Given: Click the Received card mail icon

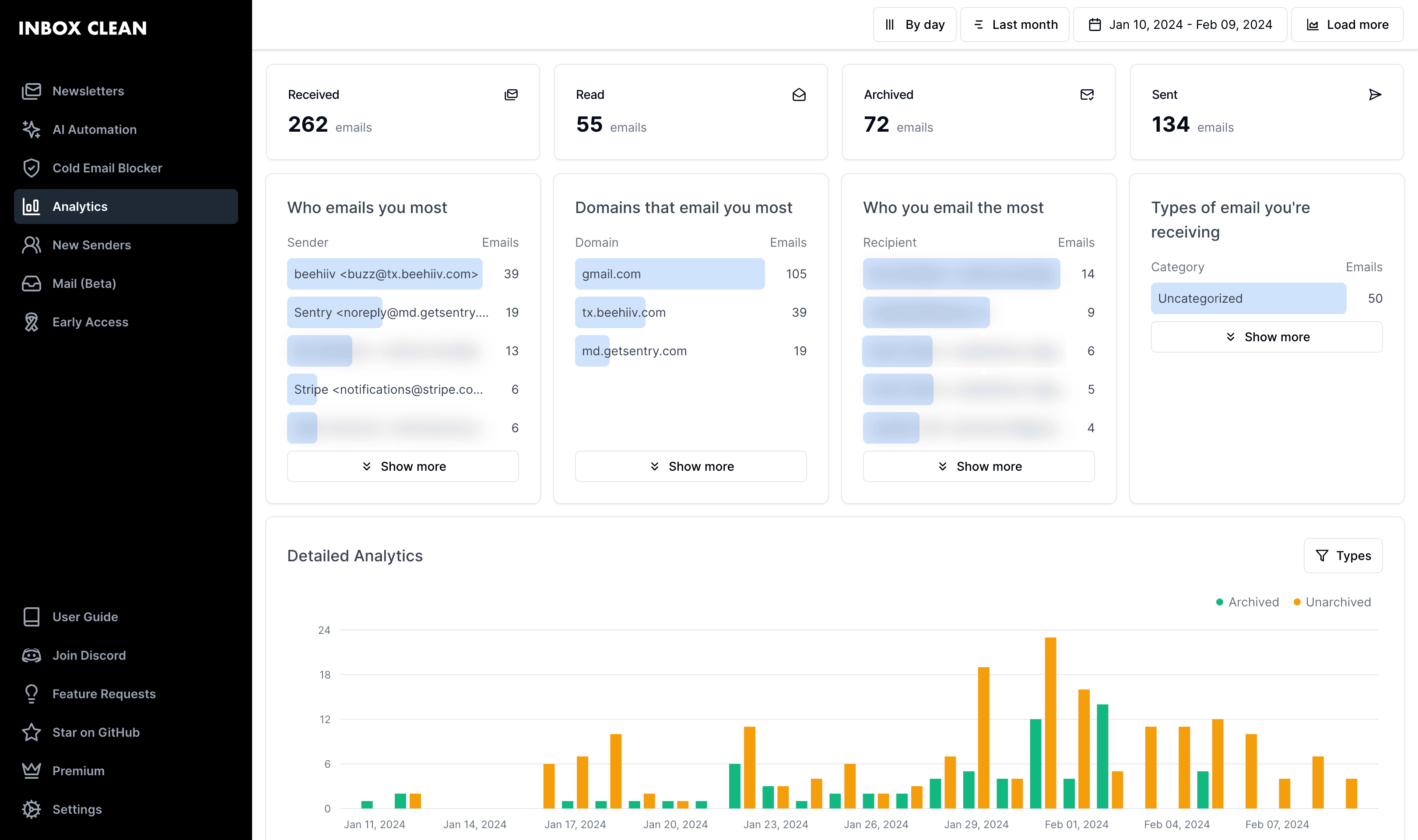Looking at the screenshot, I should click(511, 94).
